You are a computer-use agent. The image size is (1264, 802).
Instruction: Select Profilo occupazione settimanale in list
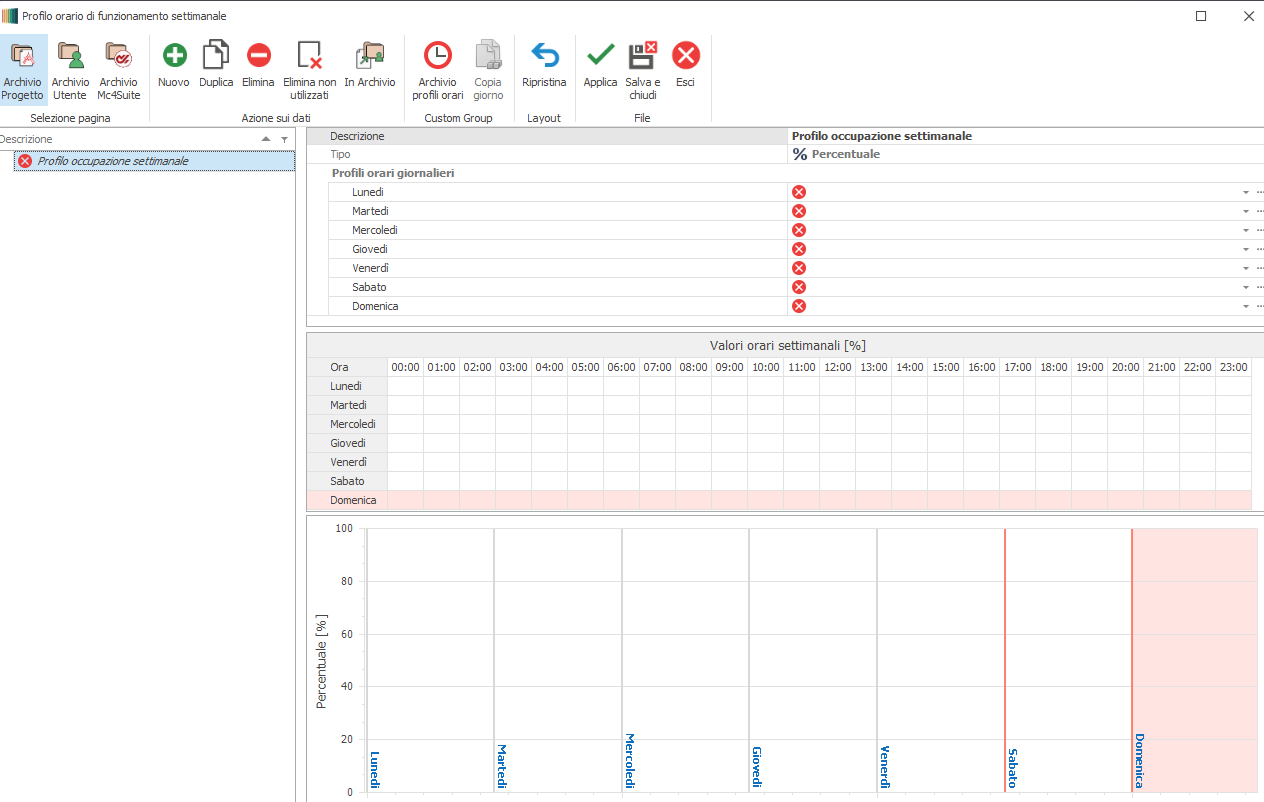[x=112, y=161]
